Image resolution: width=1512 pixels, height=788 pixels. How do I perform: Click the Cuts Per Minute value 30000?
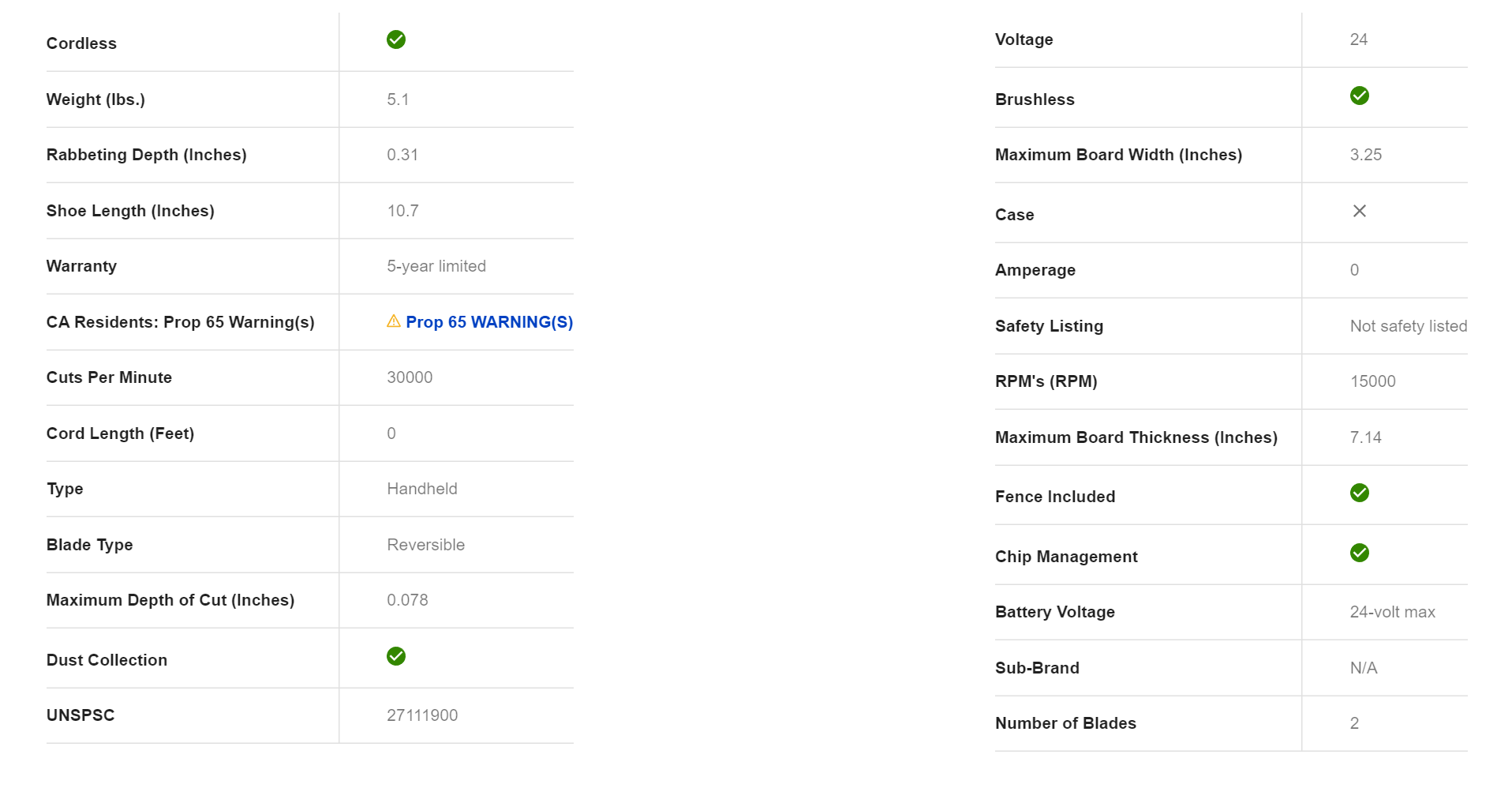tap(409, 377)
